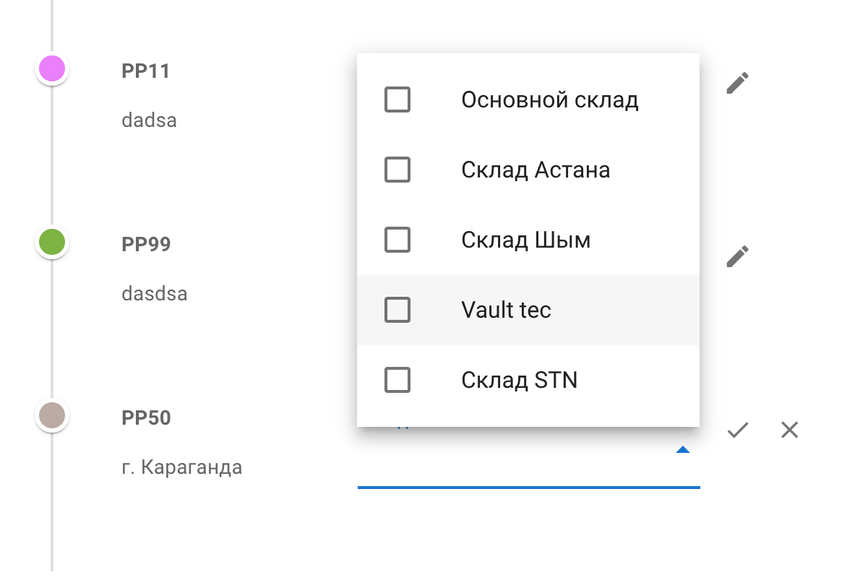
Task: Click the PP99 heading text
Action: click(x=146, y=244)
